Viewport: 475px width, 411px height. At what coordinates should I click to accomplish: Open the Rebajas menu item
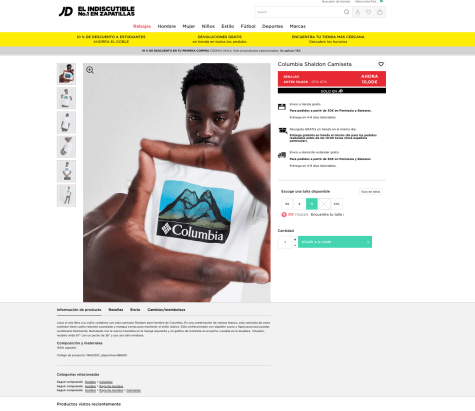142,26
